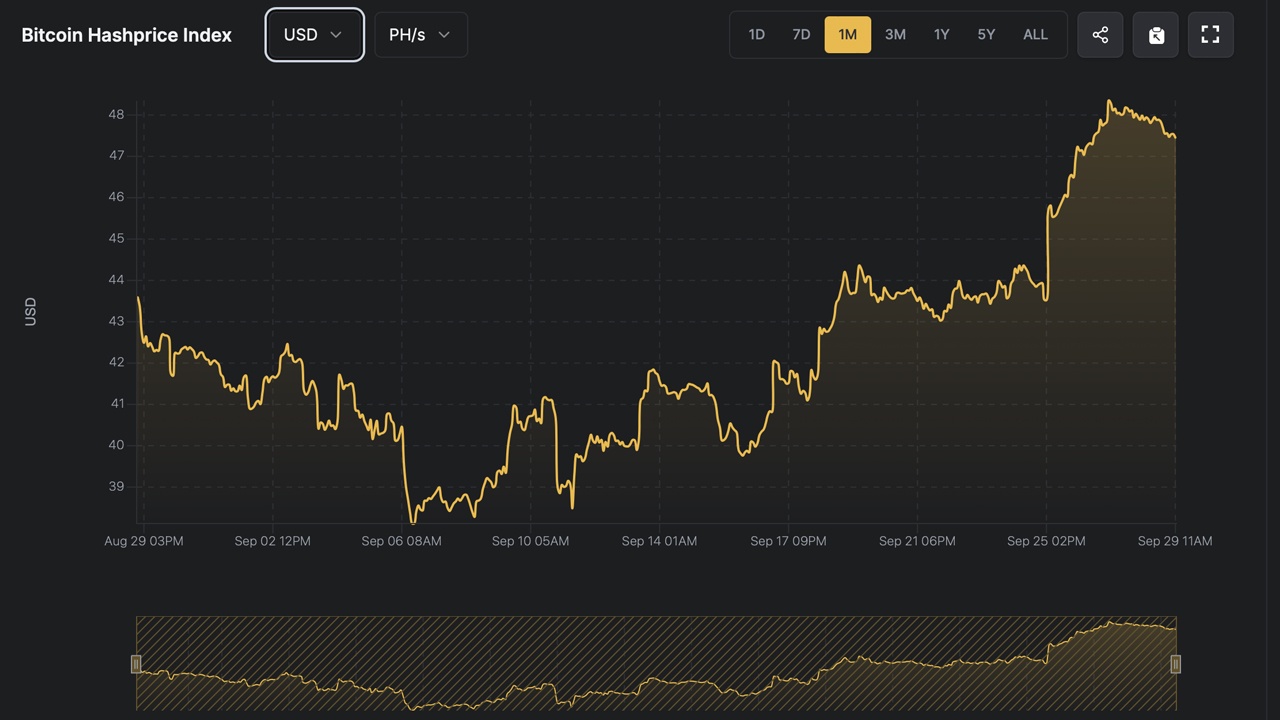Show ALL historical data

(x=1035, y=35)
